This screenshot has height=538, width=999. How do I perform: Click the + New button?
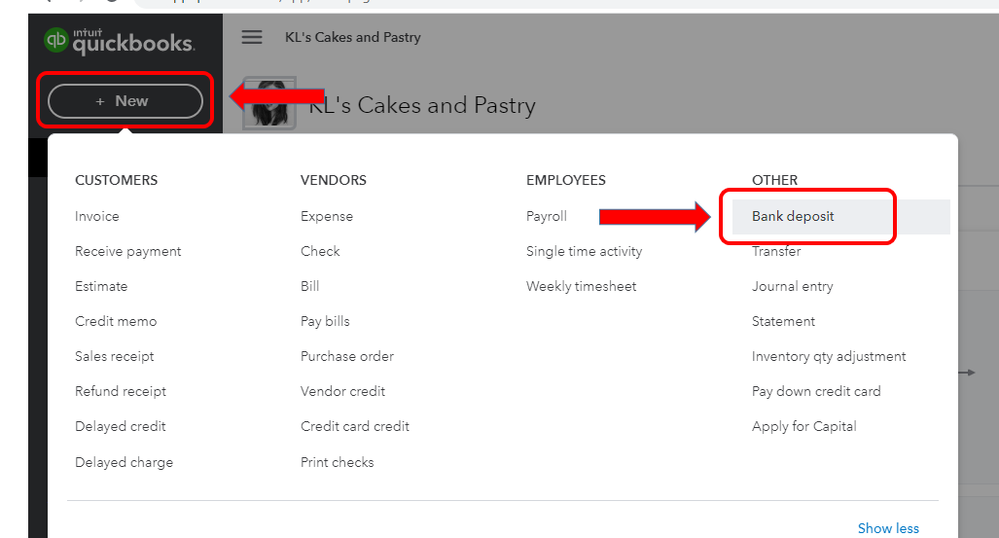click(125, 101)
